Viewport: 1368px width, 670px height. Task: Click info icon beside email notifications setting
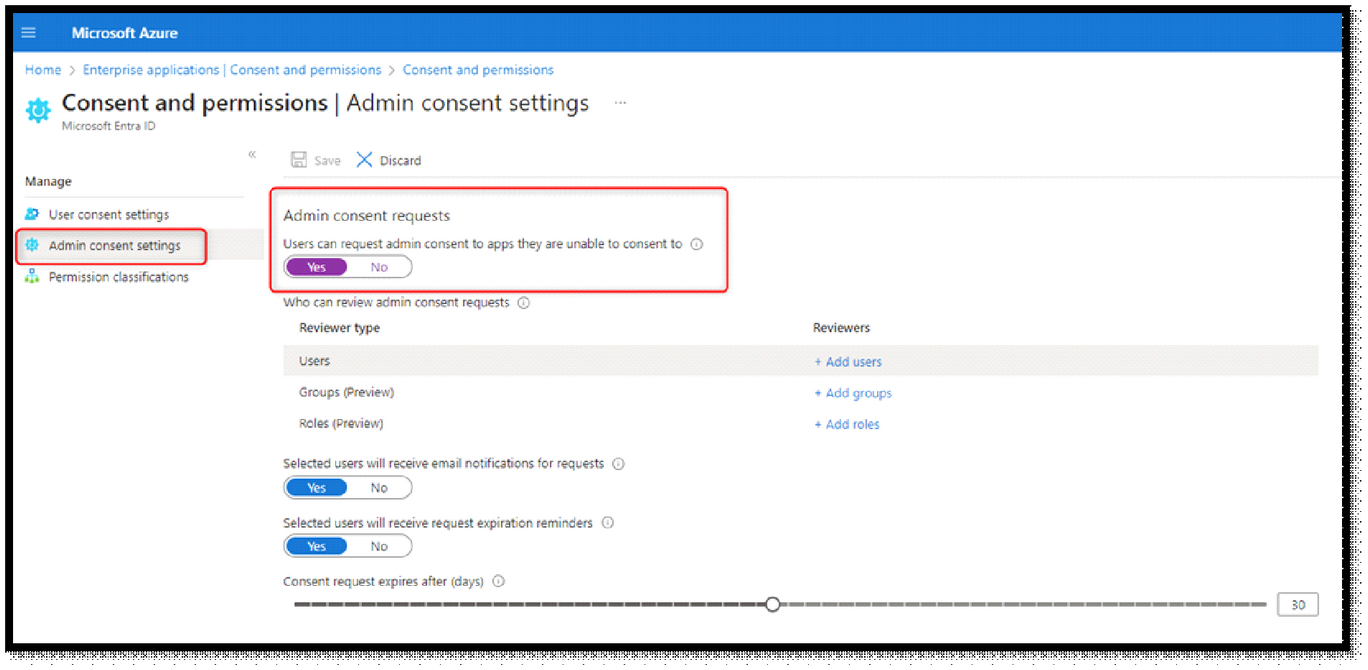pyautogui.click(x=618, y=464)
